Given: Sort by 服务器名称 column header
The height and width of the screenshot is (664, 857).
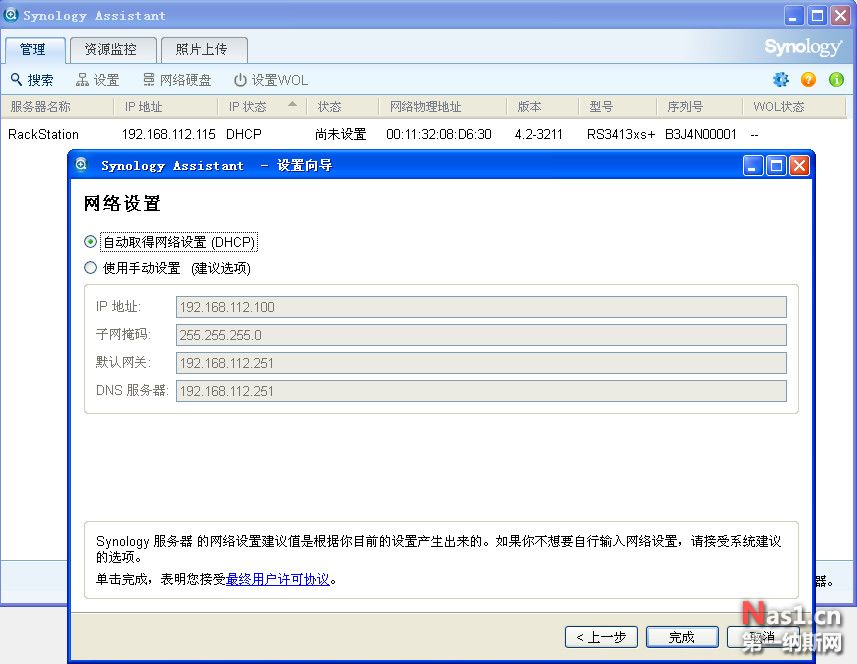Looking at the screenshot, I should [57, 107].
